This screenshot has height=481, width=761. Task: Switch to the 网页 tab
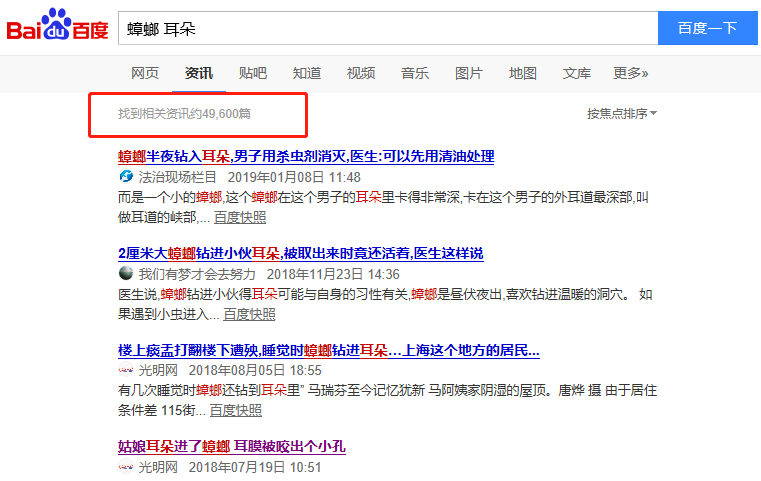pos(145,73)
